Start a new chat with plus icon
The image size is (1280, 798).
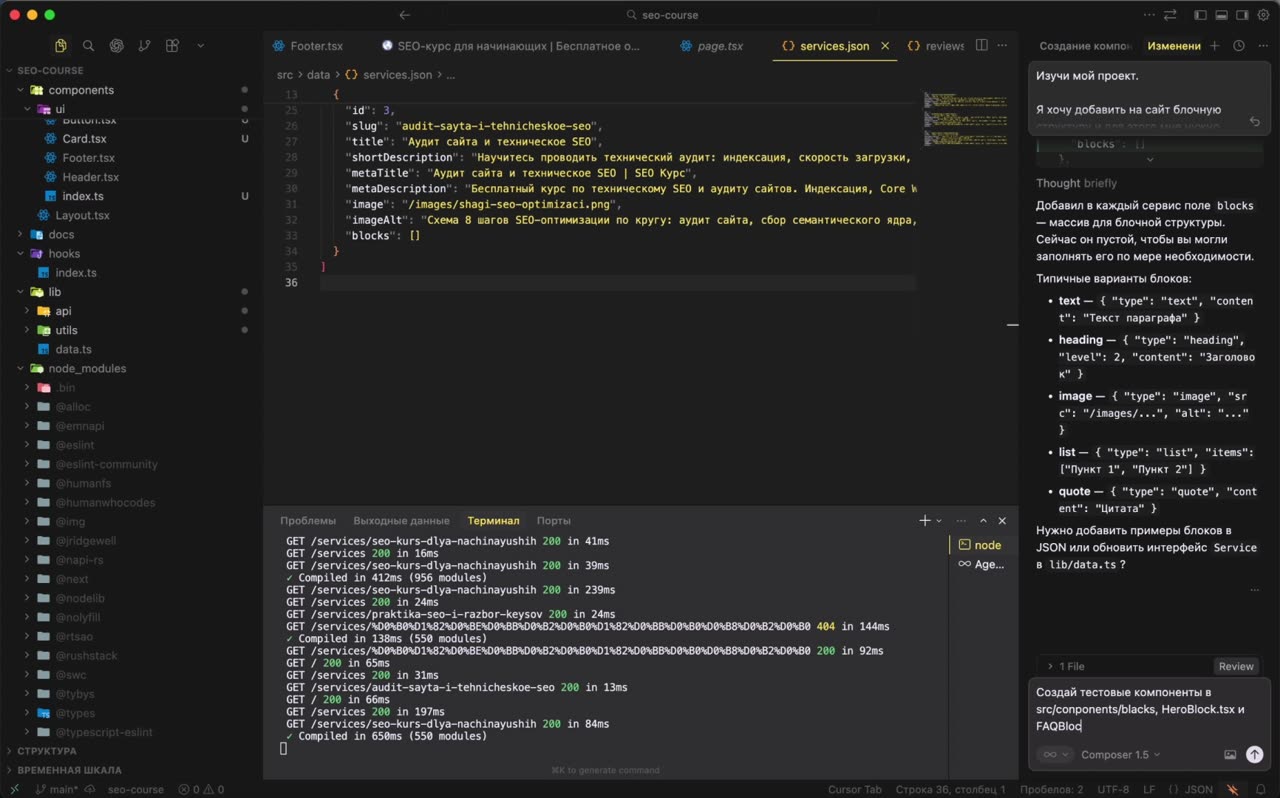point(1215,45)
